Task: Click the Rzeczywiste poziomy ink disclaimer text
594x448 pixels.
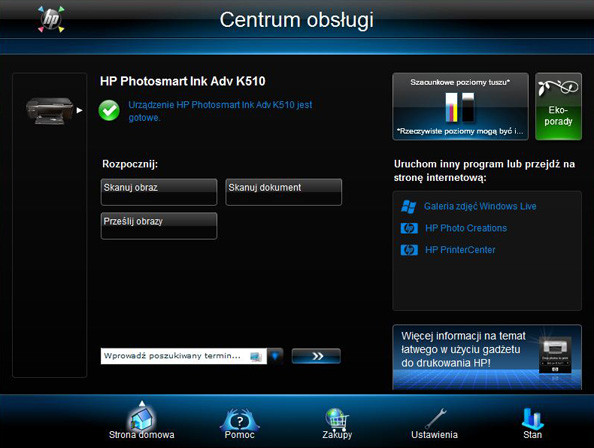Action: pyautogui.click(x=460, y=131)
